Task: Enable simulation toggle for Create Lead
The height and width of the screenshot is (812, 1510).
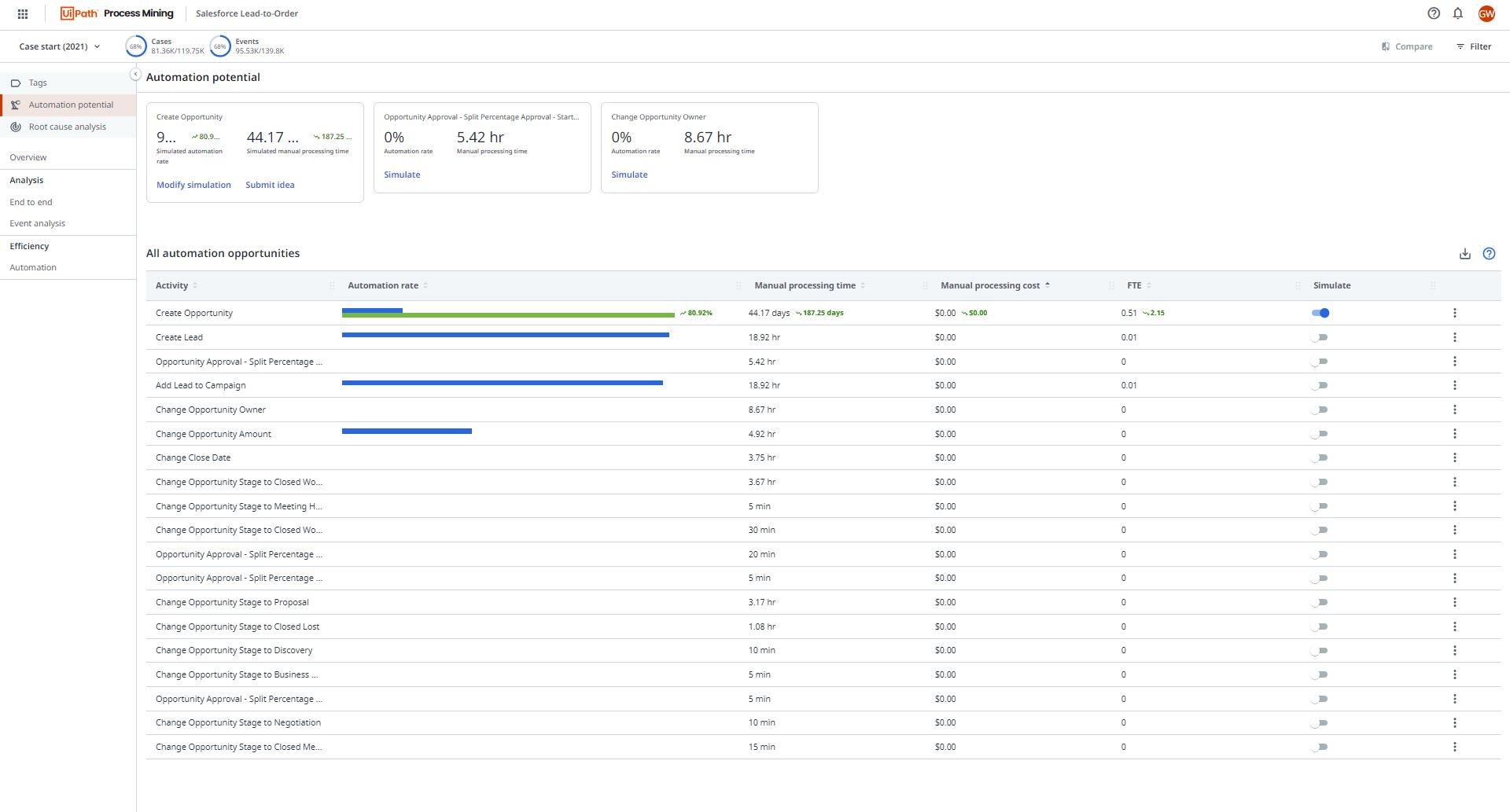Action: 1320,337
